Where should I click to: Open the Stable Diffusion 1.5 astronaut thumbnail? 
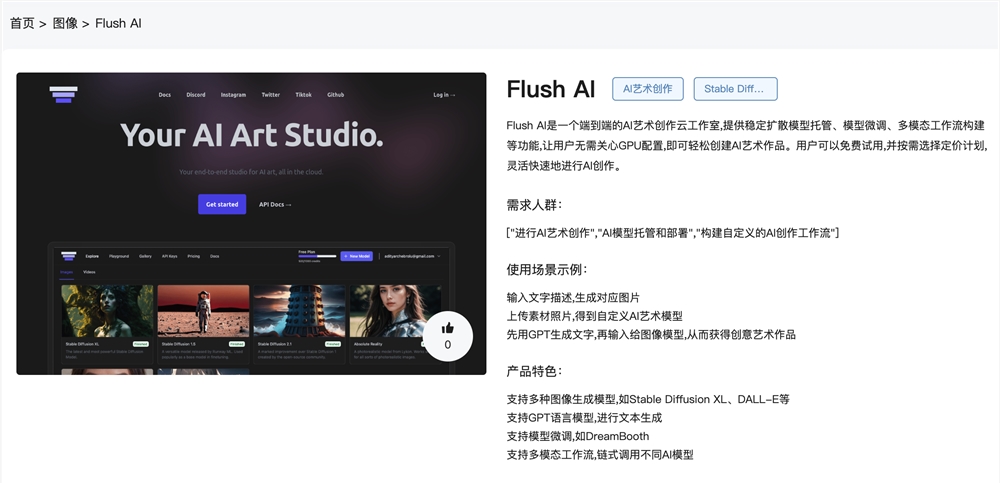pos(203,310)
